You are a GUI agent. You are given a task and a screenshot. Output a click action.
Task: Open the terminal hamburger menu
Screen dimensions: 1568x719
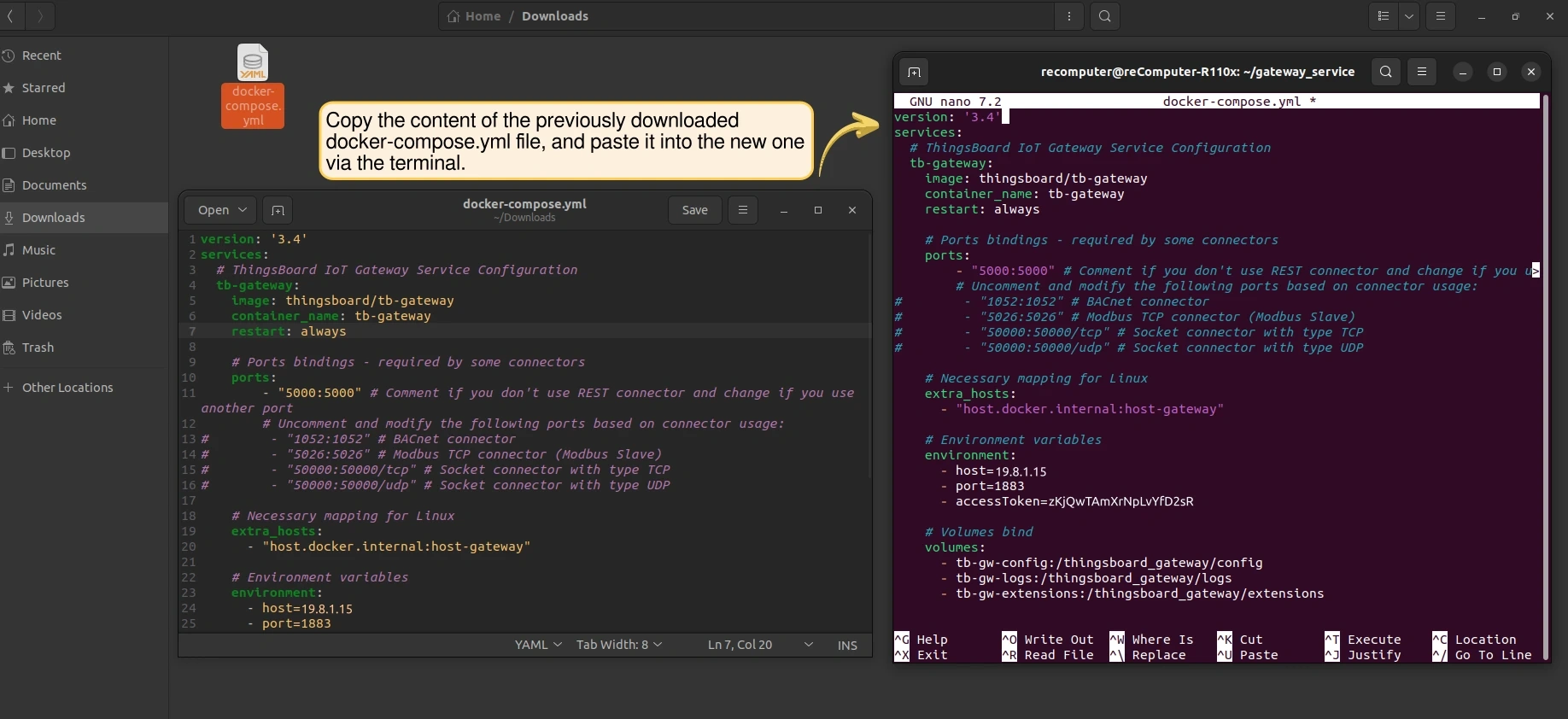click(x=1422, y=72)
